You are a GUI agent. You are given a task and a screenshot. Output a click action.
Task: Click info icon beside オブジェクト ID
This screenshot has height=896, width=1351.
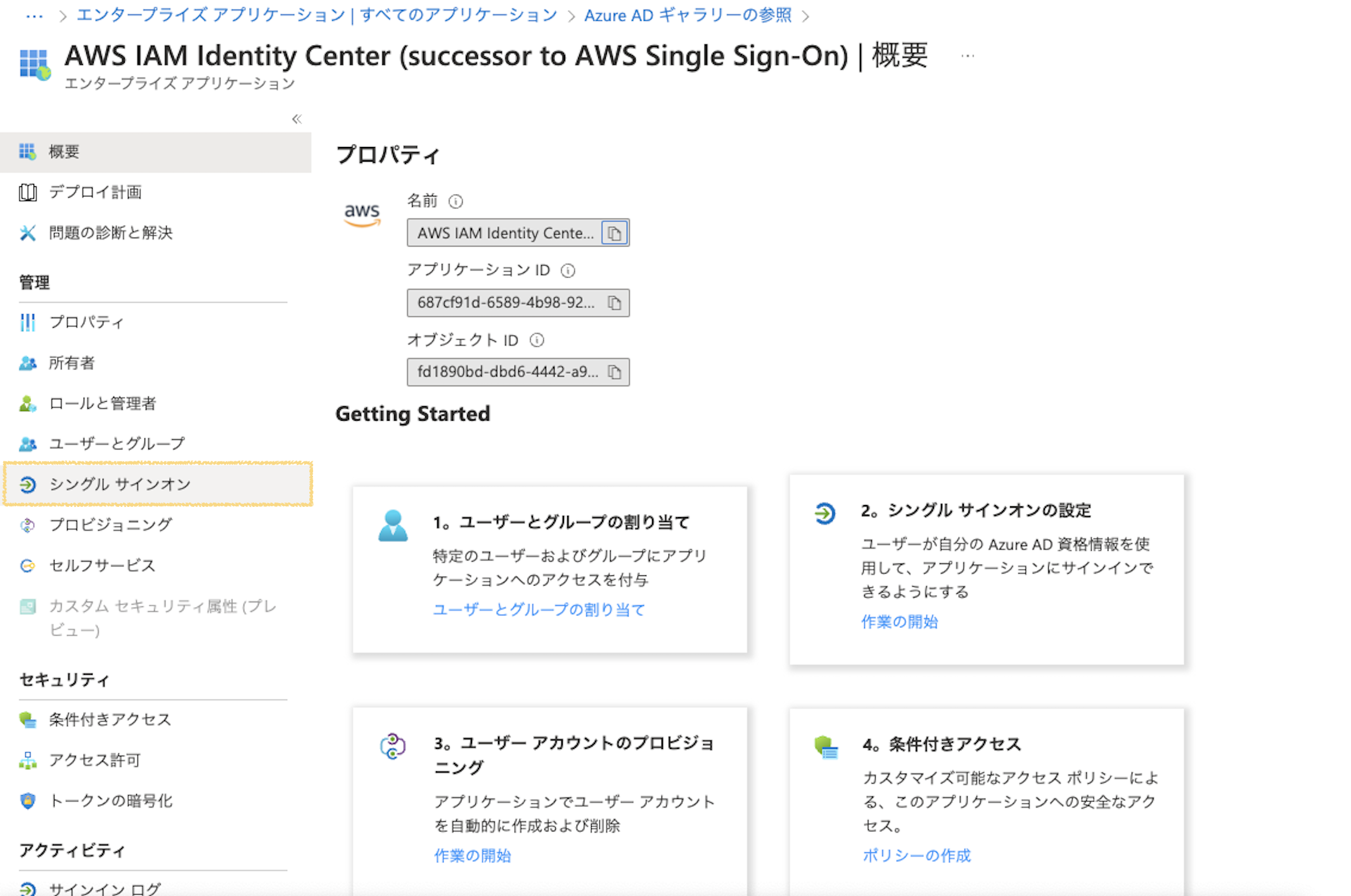pos(537,340)
